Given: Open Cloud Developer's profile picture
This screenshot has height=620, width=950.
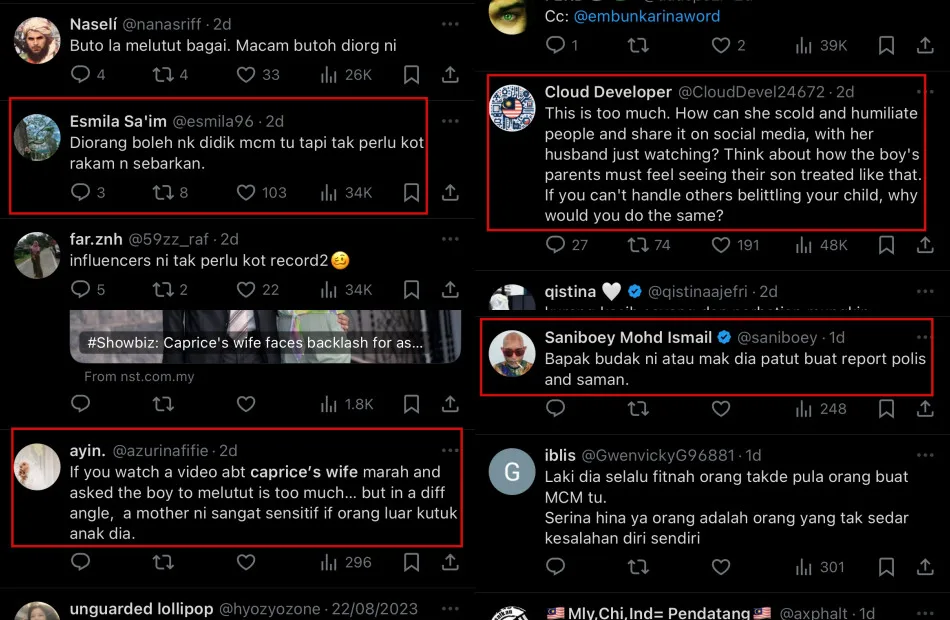Looking at the screenshot, I should coord(512,108).
